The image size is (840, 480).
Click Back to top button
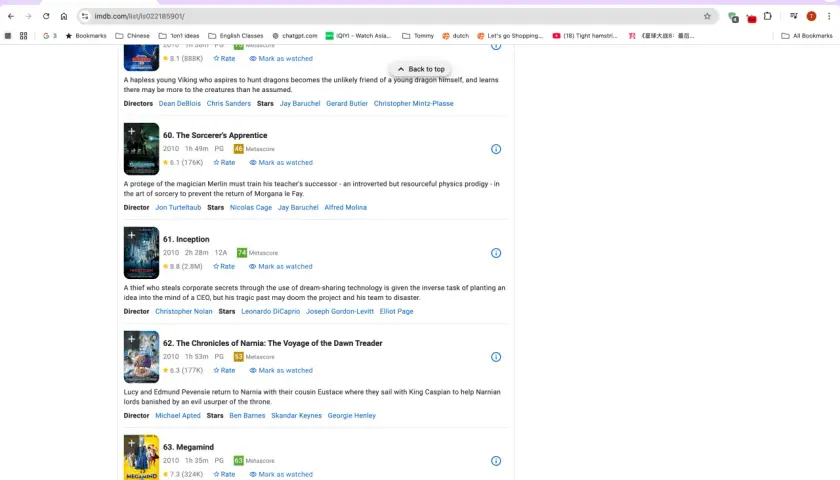click(421, 69)
